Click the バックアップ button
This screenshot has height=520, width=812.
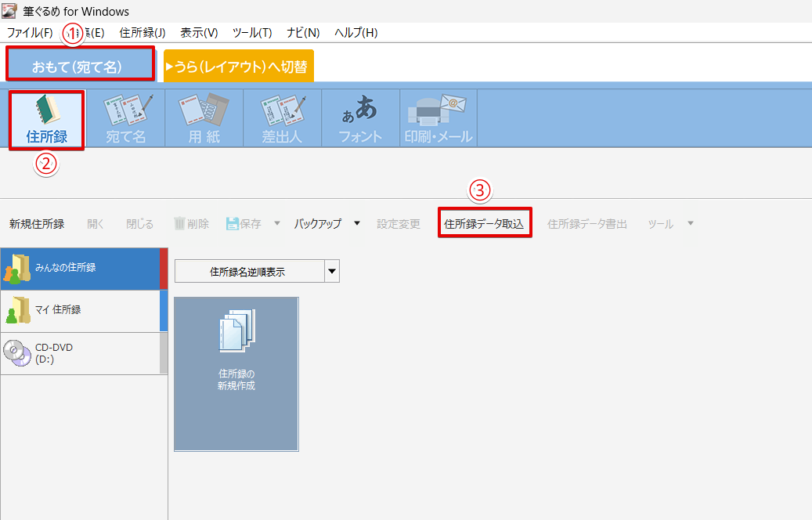[x=318, y=224]
